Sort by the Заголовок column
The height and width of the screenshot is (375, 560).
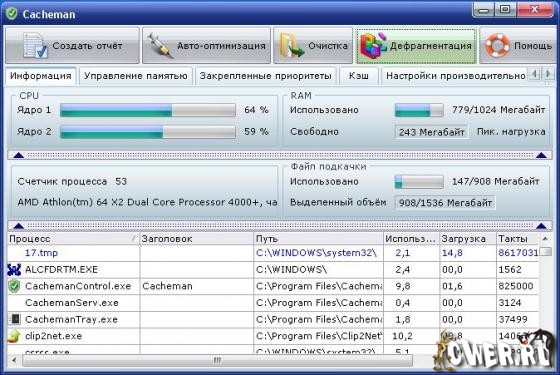(196, 239)
